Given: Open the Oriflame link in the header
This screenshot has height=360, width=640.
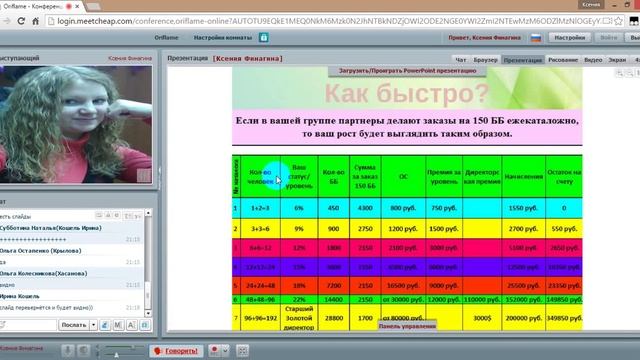Looking at the screenshot, I should click(166, 38).
